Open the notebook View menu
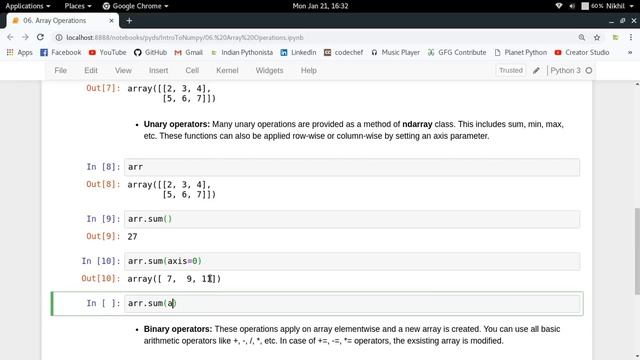 (x=123, y=70)
